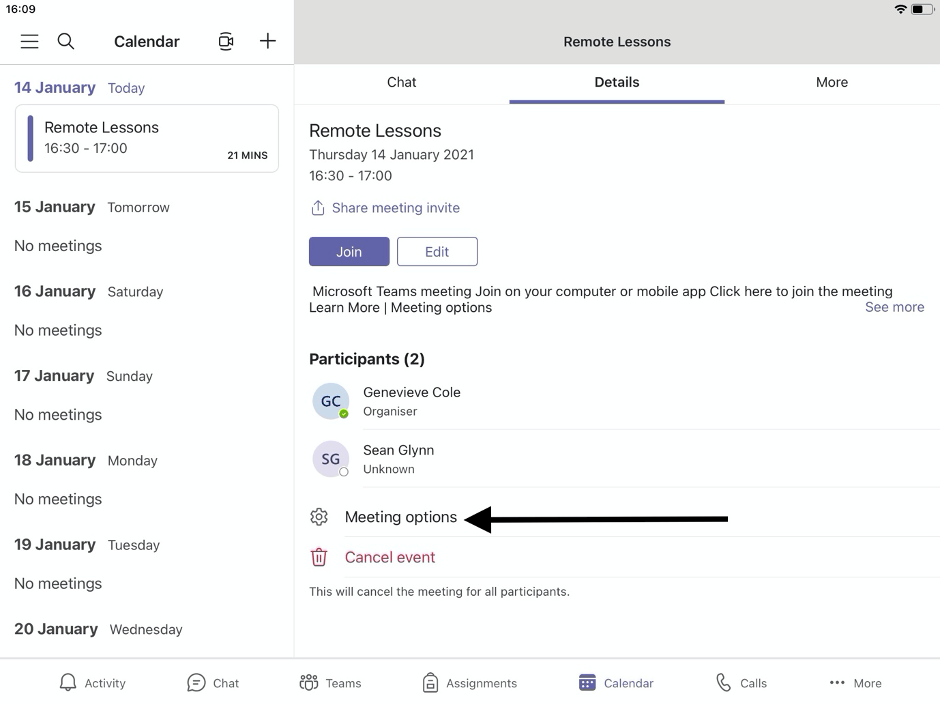Tap the share invite icon
This screenshot has height=706, width=941.
pos(317,208)
